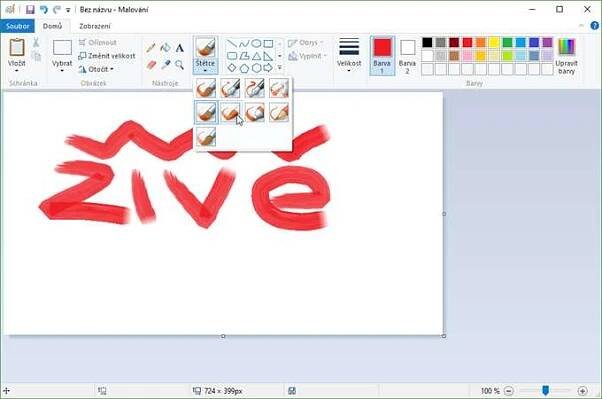Select the Text tool letter A
The width and height of the screenshot is (602, 399).
click(x=179, y=48)
